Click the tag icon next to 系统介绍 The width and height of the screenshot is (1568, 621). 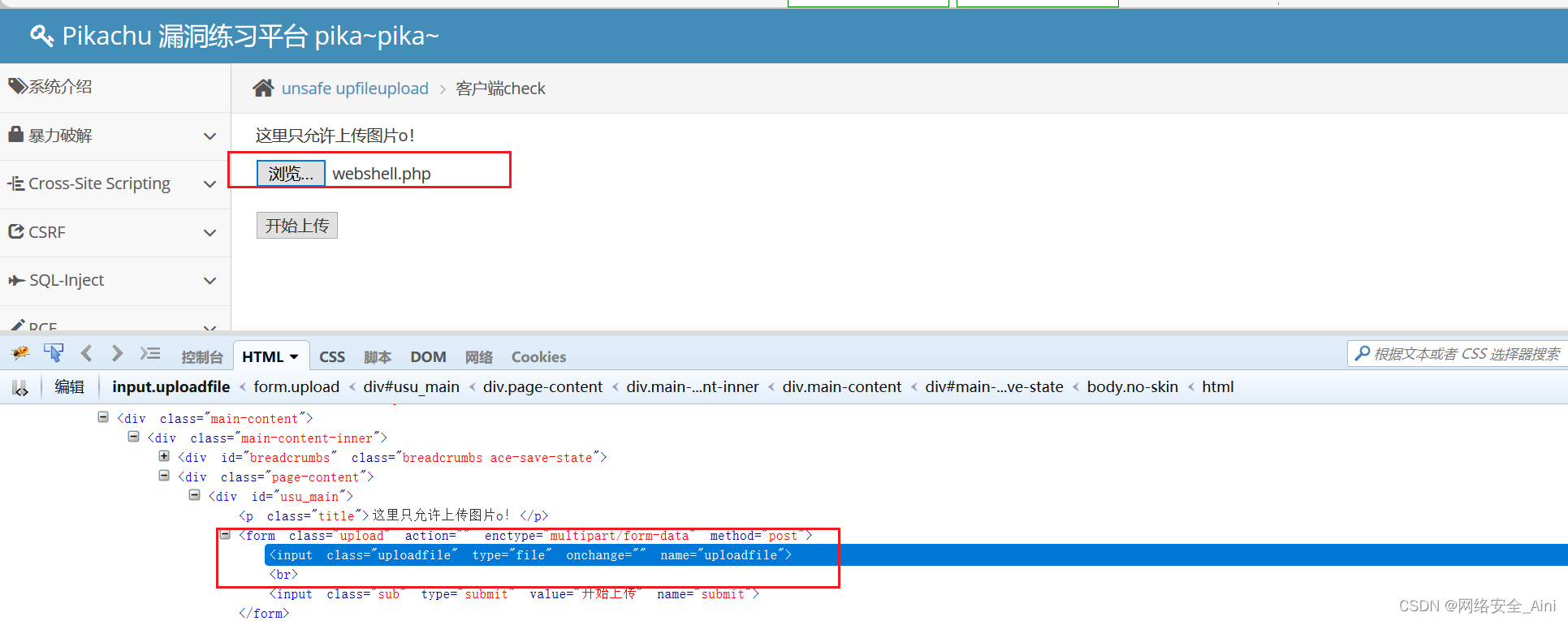18,85
